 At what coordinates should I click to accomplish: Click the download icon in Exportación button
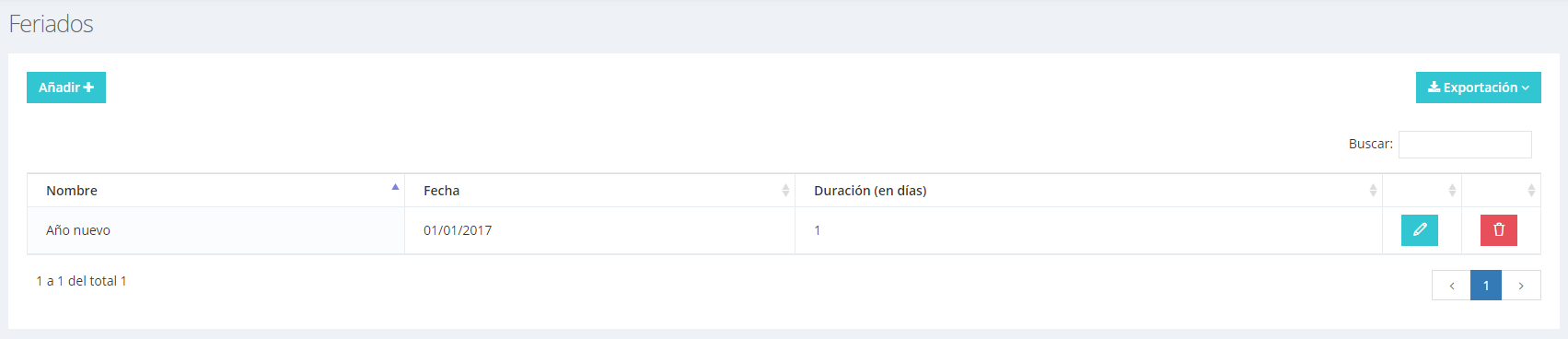(1434, 88)
